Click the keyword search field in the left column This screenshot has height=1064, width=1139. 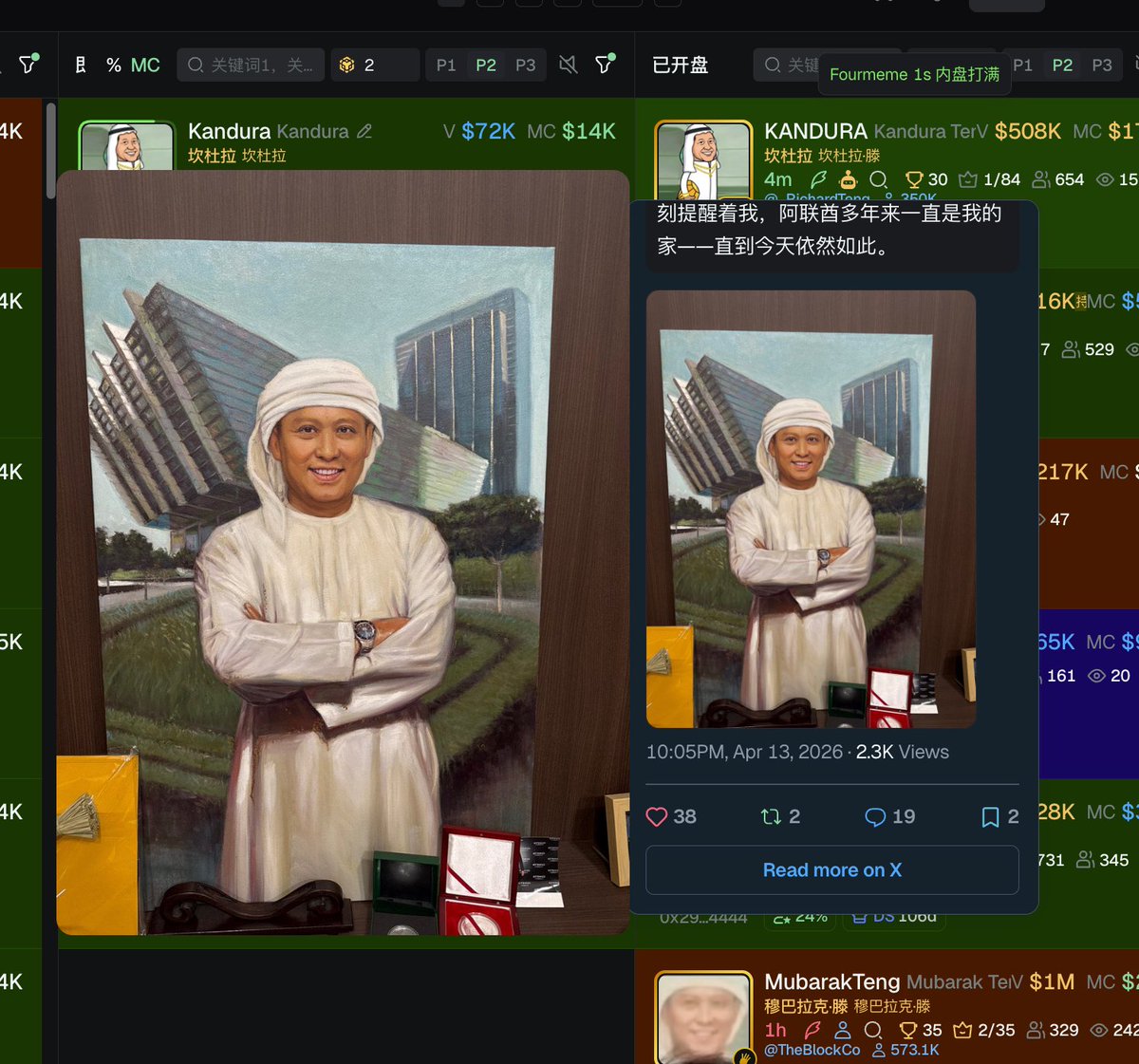[251, 65]
